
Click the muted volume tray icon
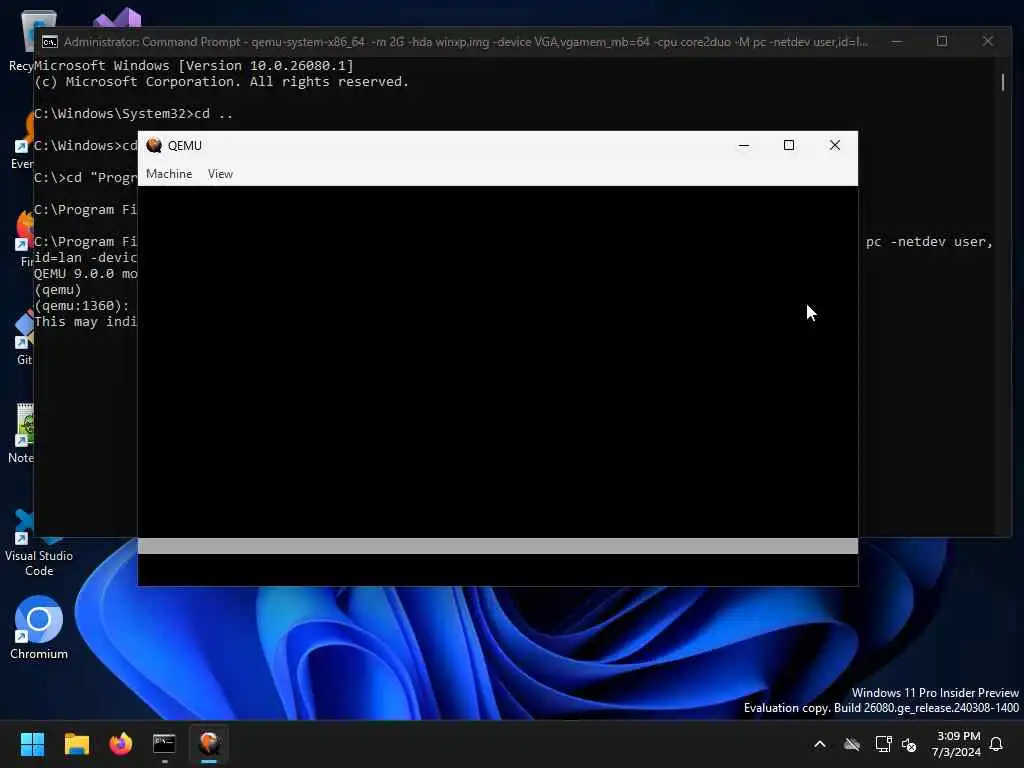tap(908, 744)
